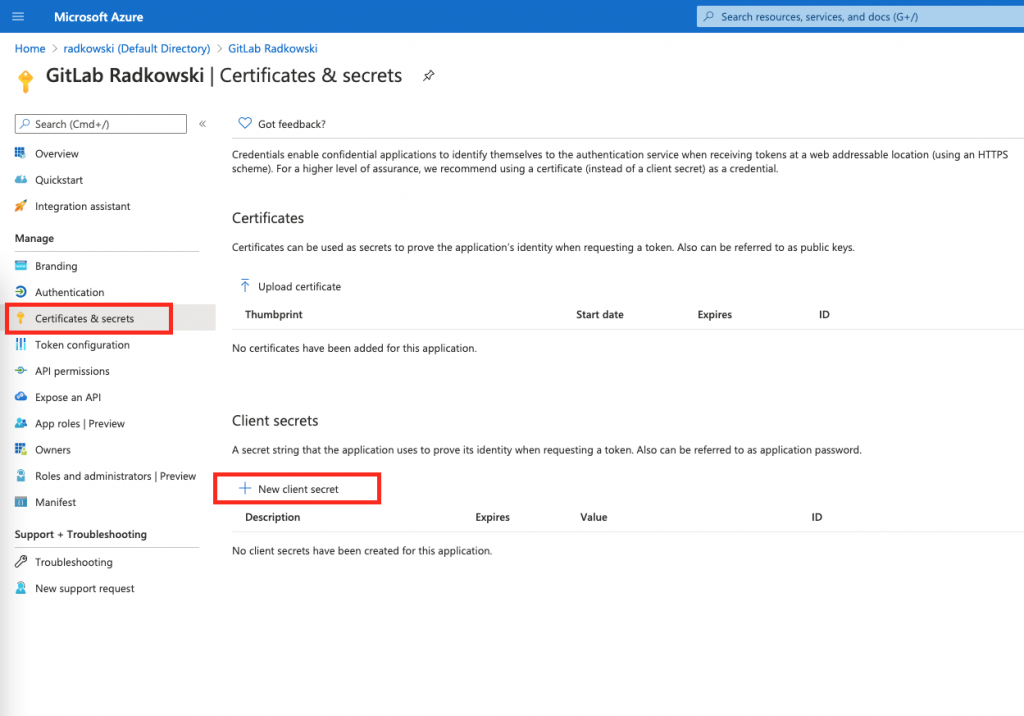Open the hamburger portal menu

[x=18, y=16]
